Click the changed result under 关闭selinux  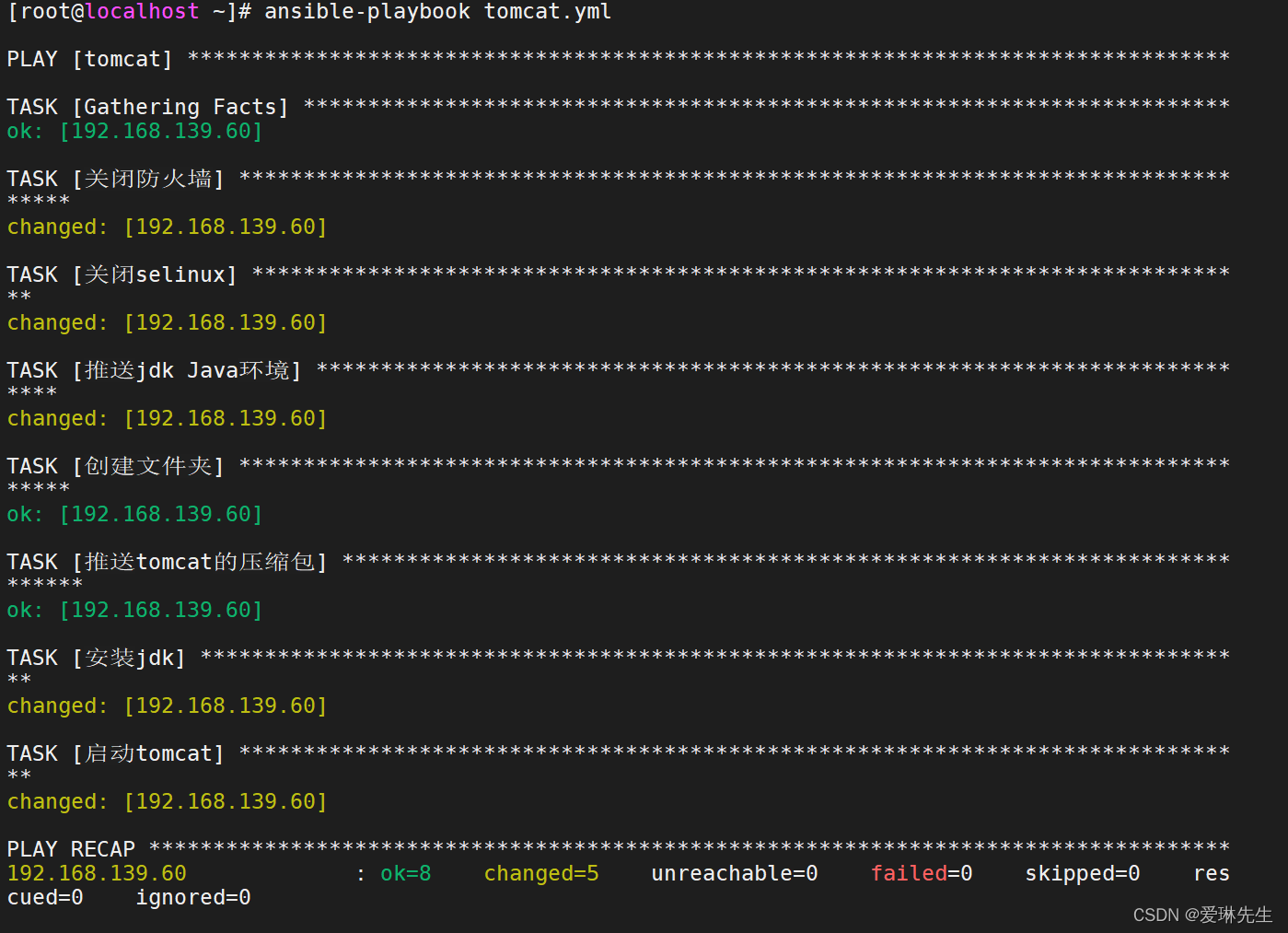[167, 322]
